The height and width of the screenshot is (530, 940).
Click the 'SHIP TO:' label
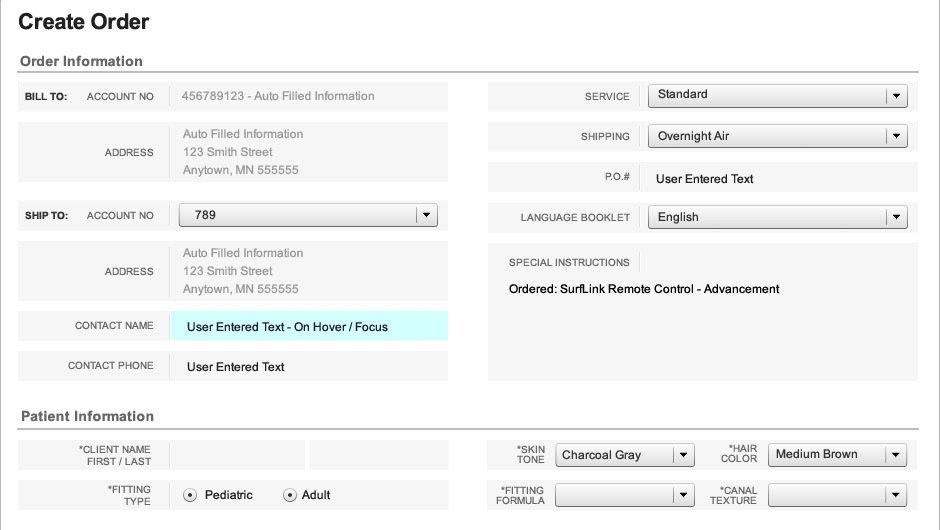(x=46, y=216)
